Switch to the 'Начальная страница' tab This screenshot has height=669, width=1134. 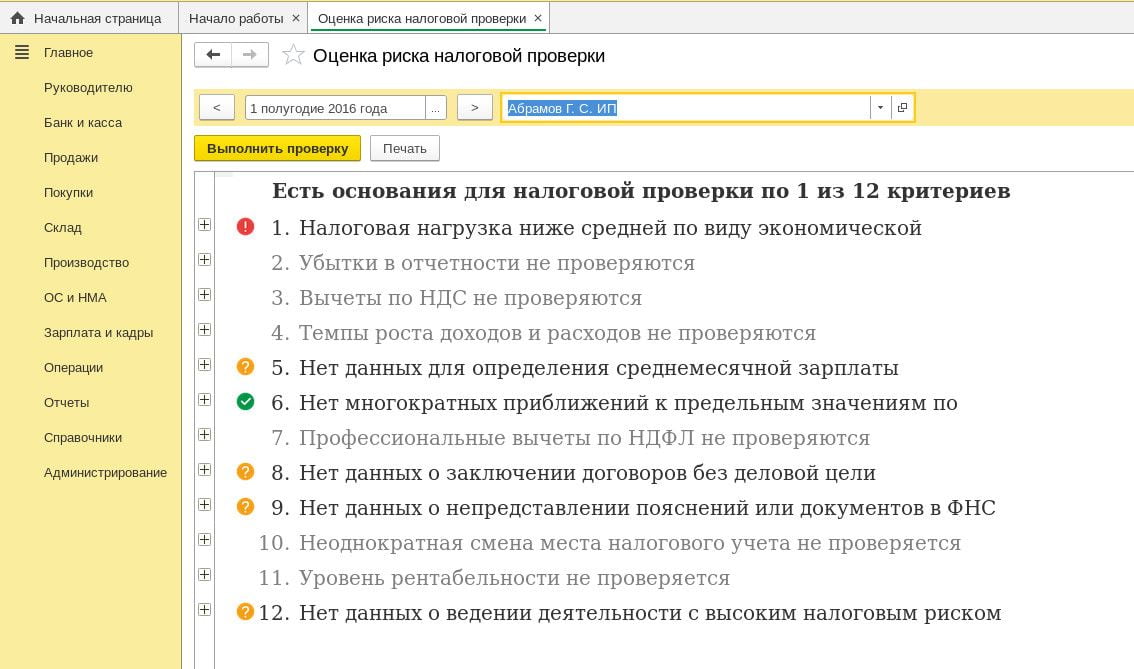pyautogui.click(x=89, y=18)
